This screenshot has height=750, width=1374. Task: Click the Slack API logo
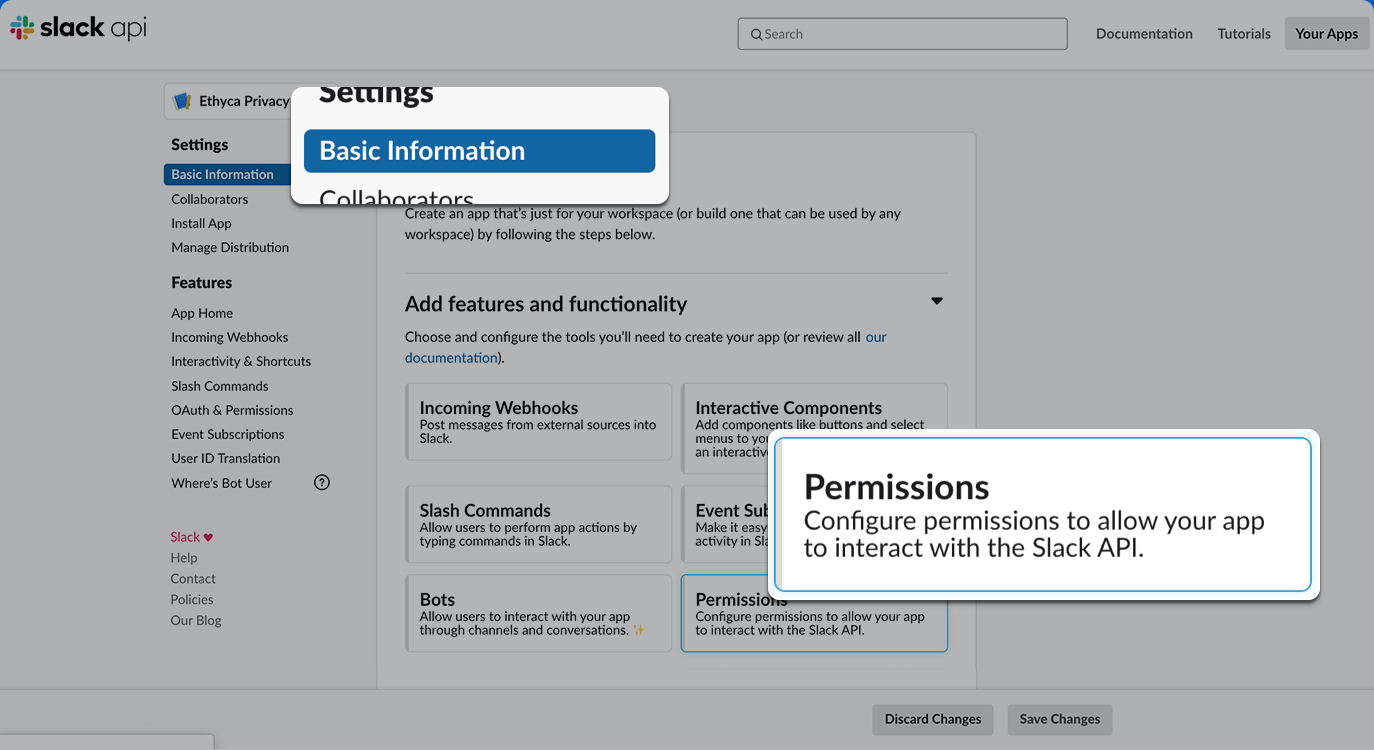coord(78,28)
